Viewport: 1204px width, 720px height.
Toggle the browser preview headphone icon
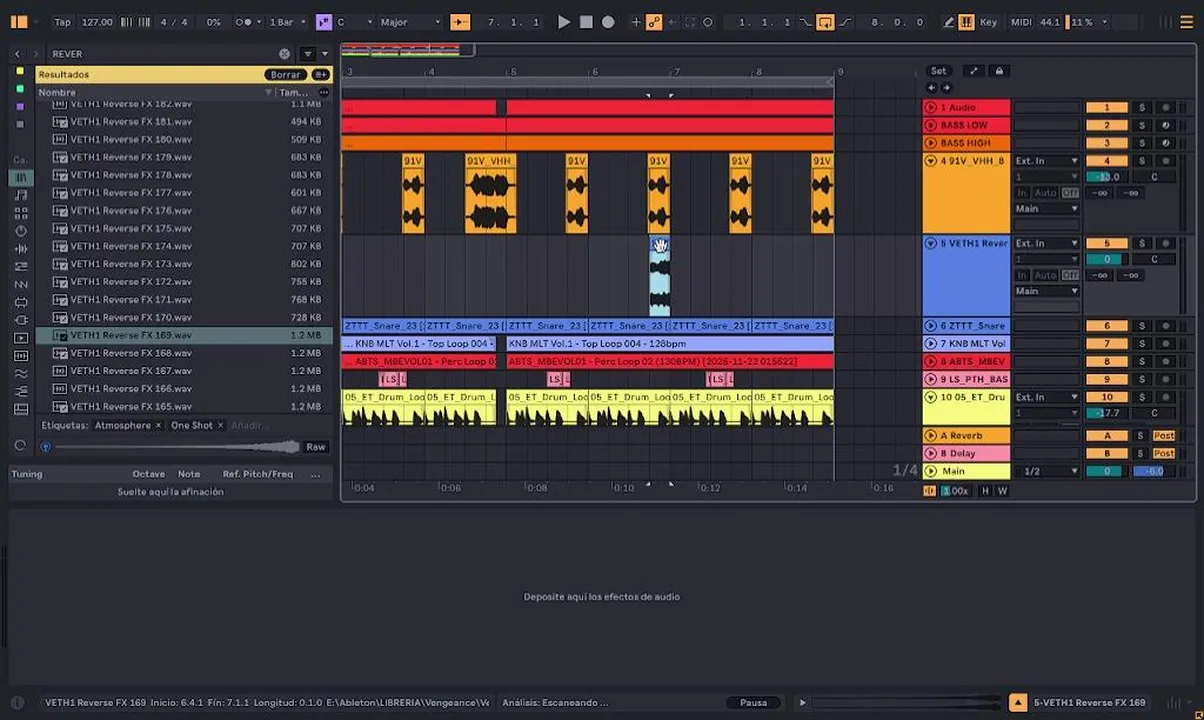46,447
